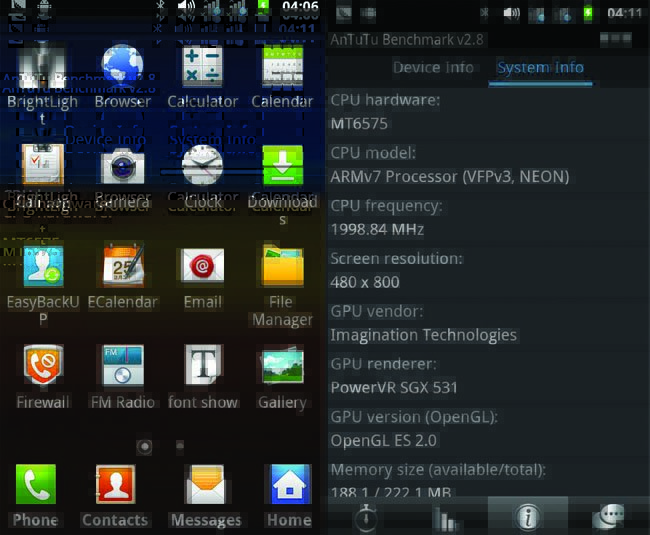Viewport: 650px width, 535px height.
Task: Select OpenGL ES 2.0 version value
Action: pyautogui.click(x=383, y=441)
